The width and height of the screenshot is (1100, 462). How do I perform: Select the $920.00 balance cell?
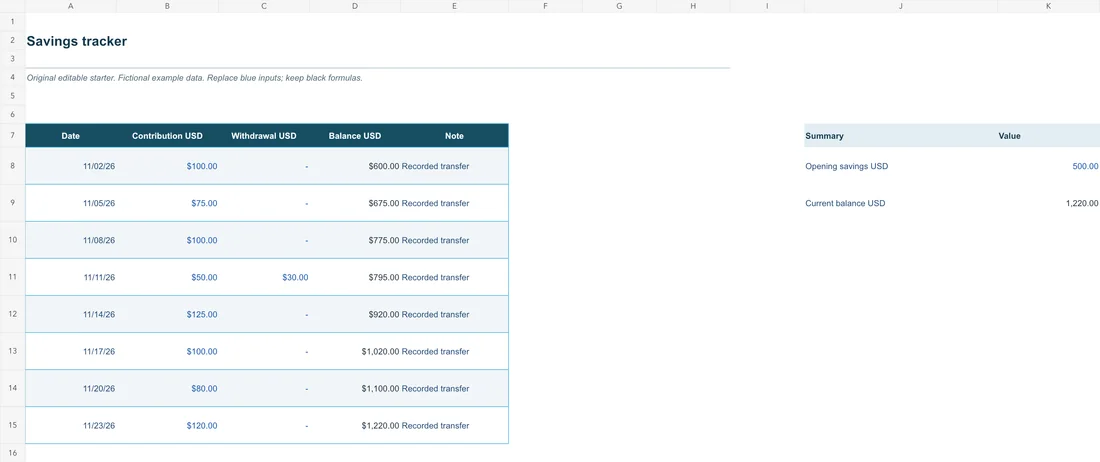tap(355, 314)
